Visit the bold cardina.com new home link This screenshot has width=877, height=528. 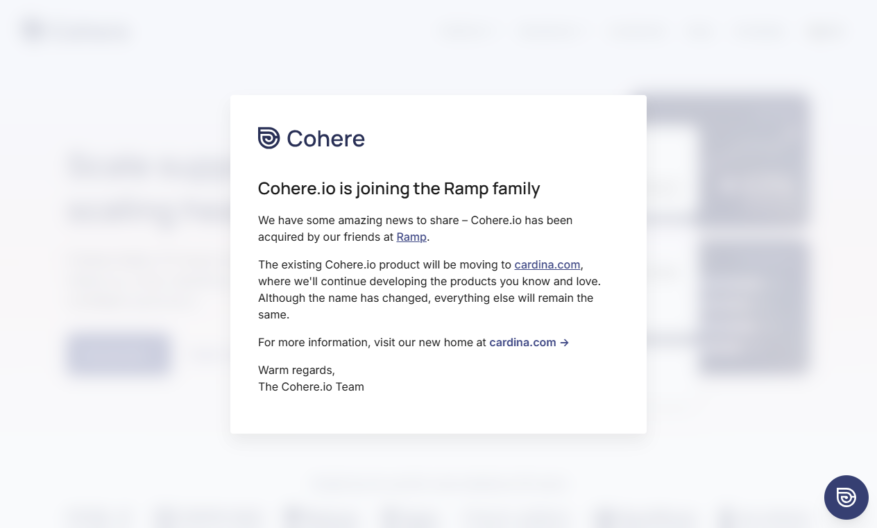point(522,342)
